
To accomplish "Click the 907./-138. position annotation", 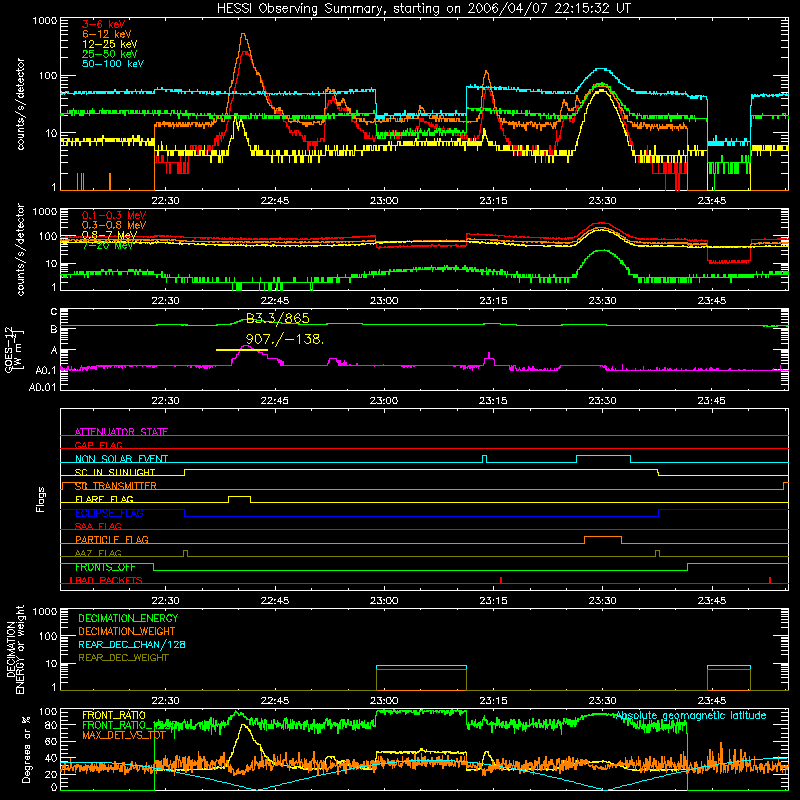I will tap(285, 339).
